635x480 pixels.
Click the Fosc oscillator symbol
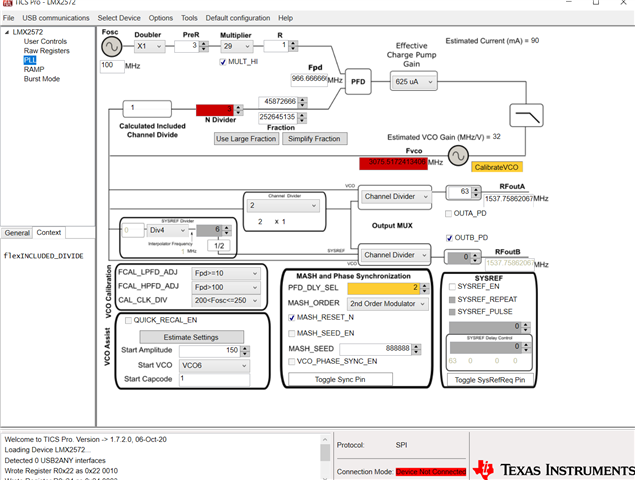point(111,46)
